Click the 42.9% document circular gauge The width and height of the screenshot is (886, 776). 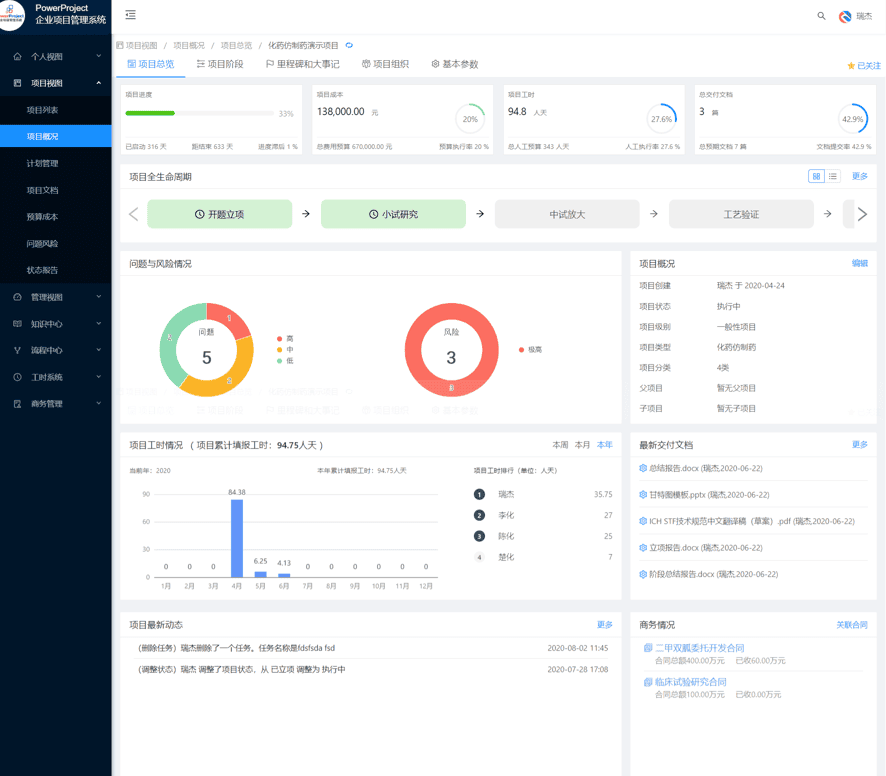pos(853,119)
